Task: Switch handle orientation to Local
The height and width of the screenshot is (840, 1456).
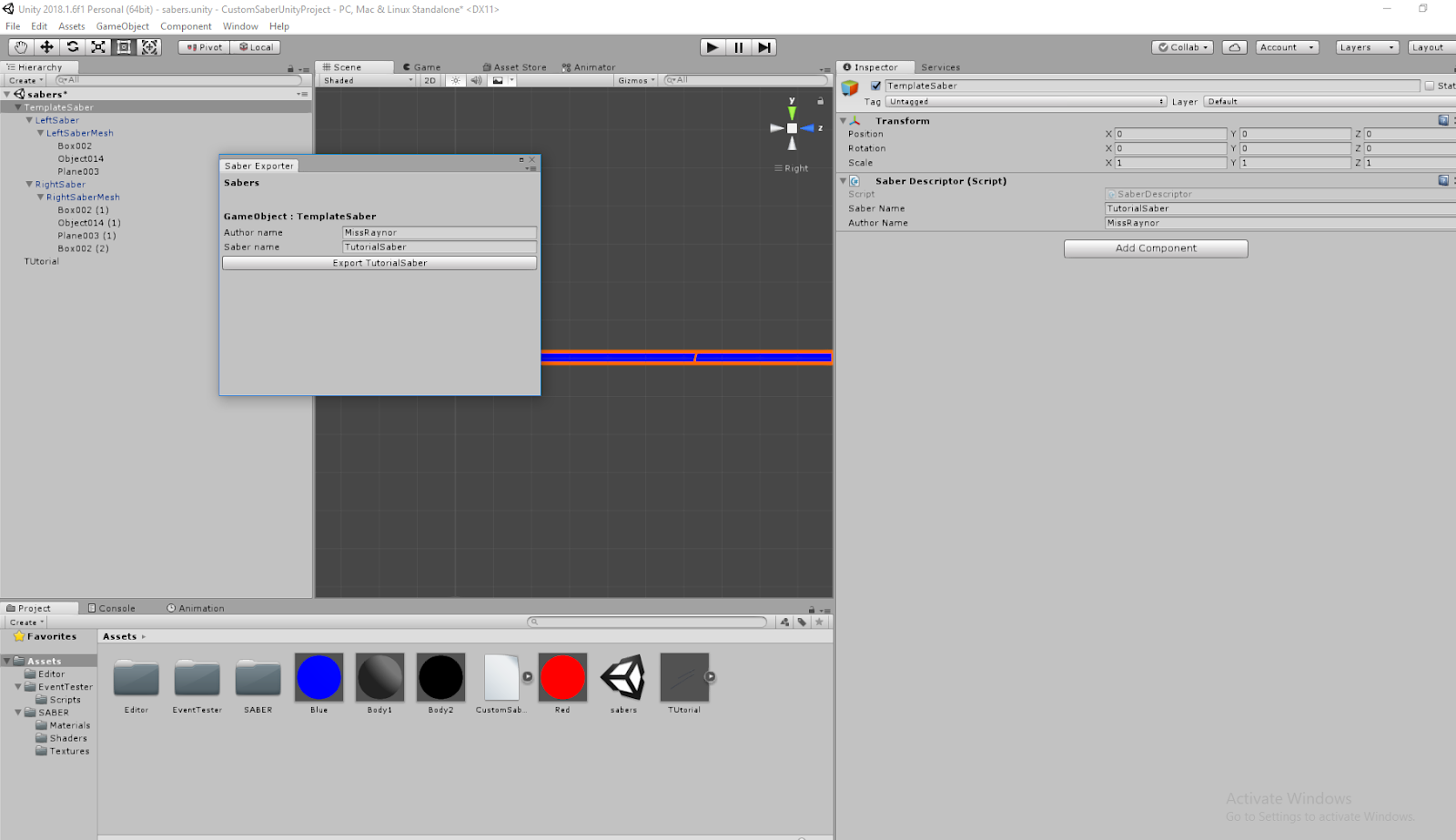Action: 256,46
